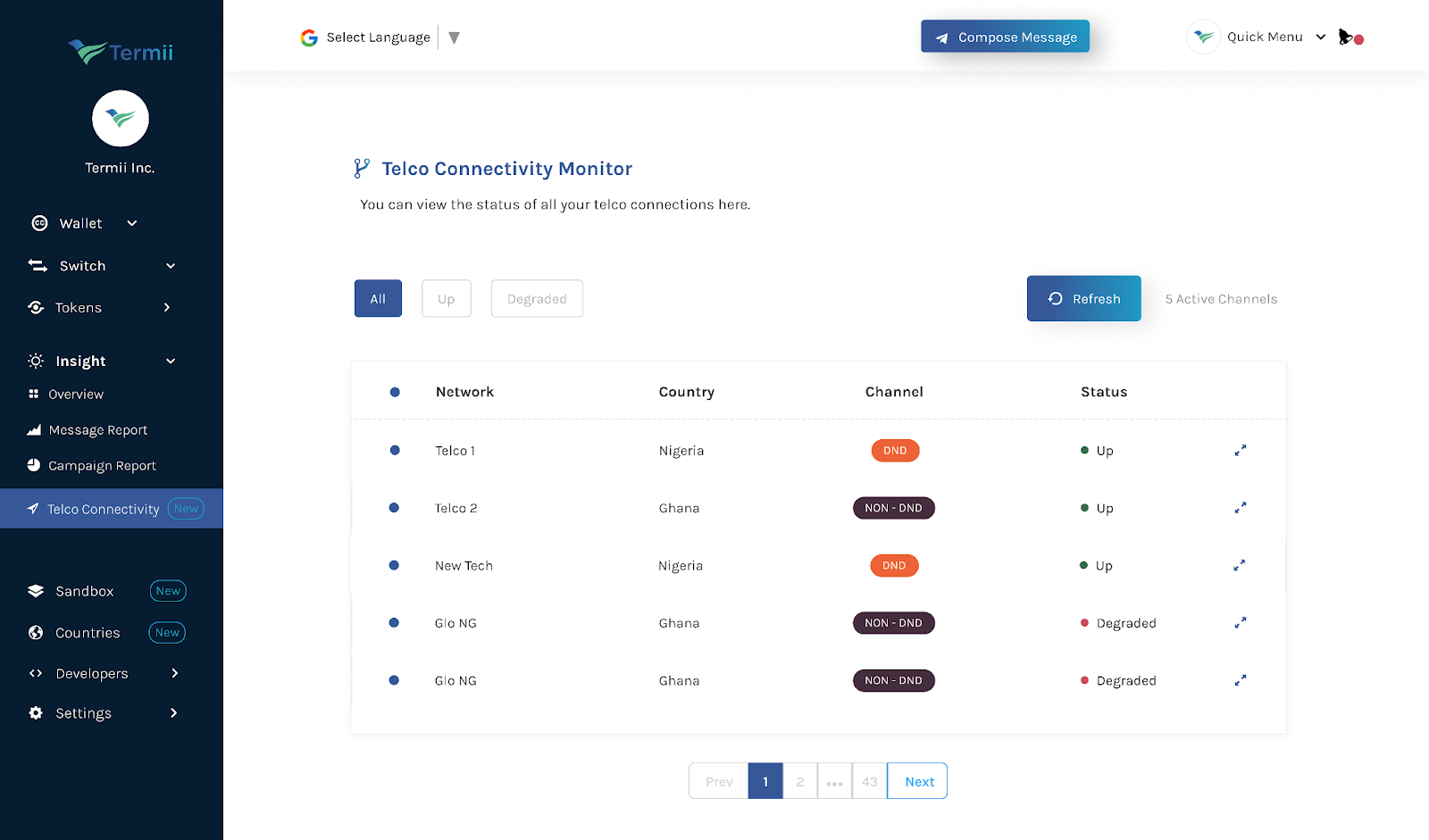Image resolution: width=1429 pixels, height=840 pixels.
Task: Click the branch icon beside page title
Action: (x=362, y=168)
